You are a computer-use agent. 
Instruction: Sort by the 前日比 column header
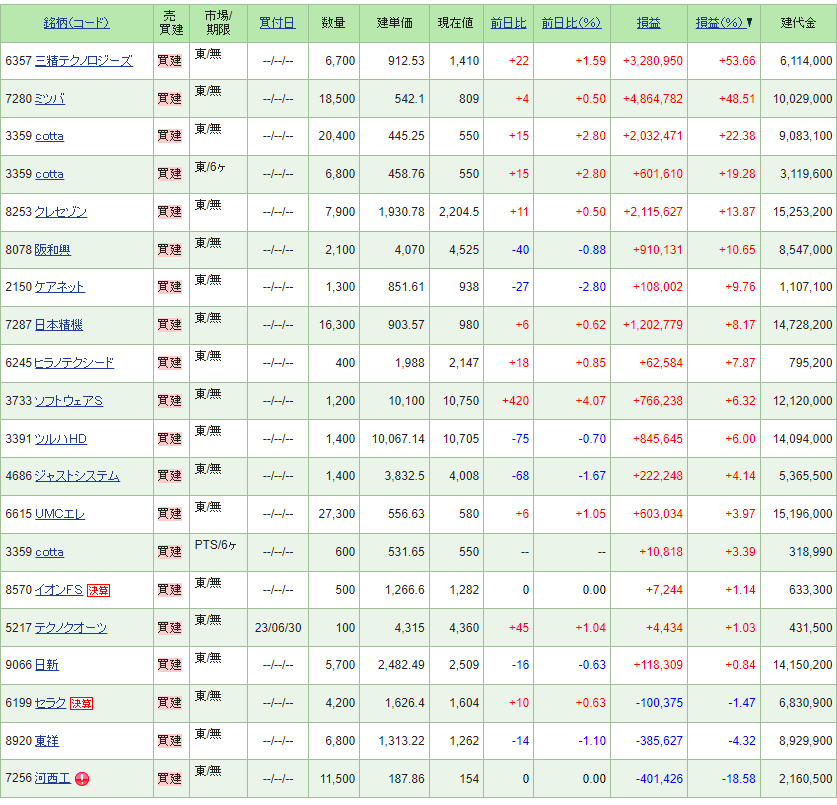pyautogui.click(x=508, y=22)
